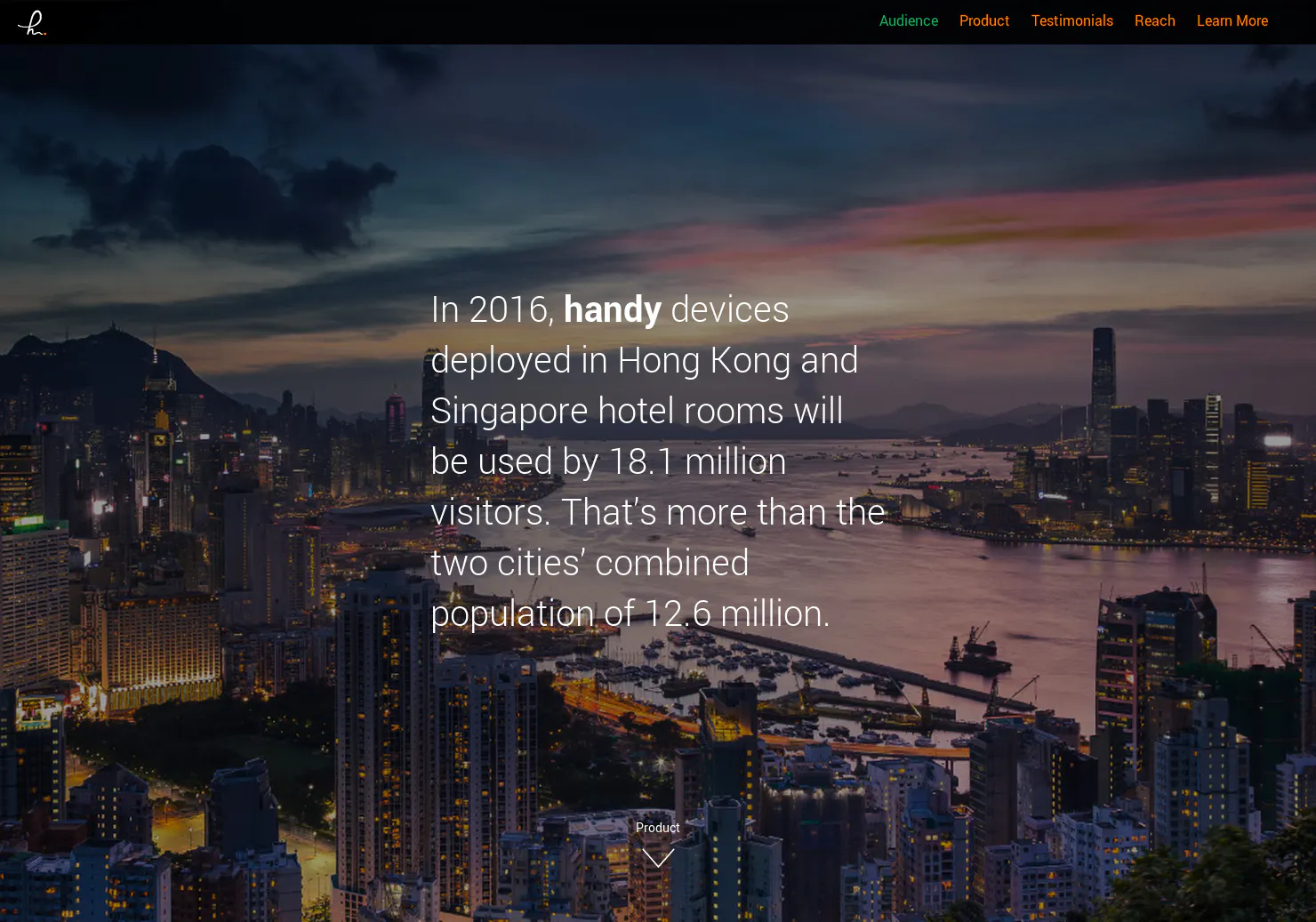This screenshot has height=922, width=1316.
Task: Jump to Testimonials in the top navigation
Action: point(1071,20)
